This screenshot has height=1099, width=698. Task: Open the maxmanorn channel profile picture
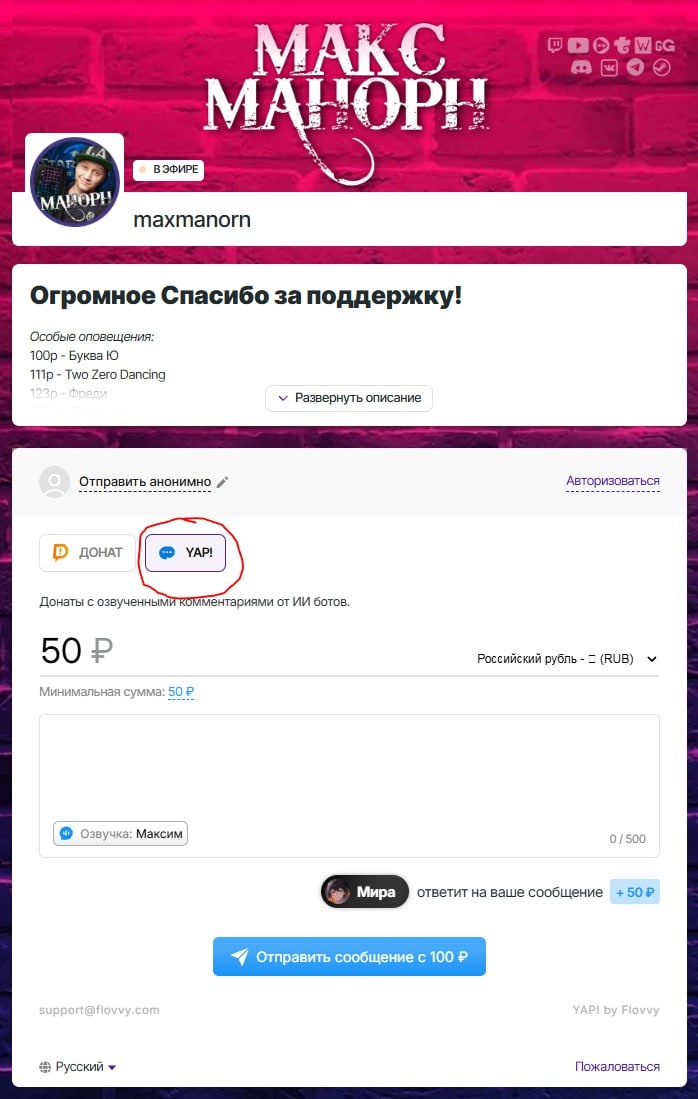(75, 182)
